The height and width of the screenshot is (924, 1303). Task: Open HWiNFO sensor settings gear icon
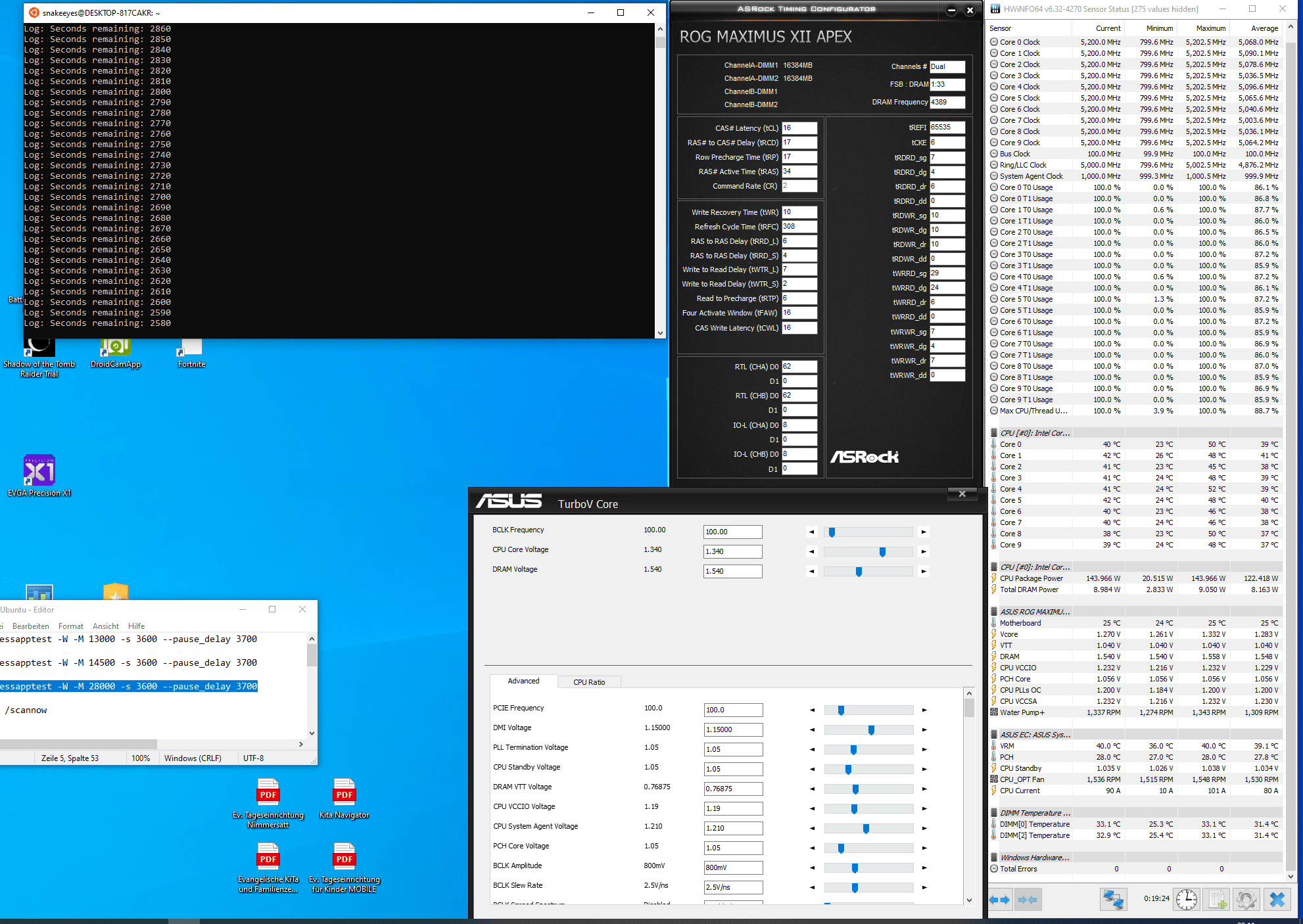pyautogui.click(x=1246, y=900)
